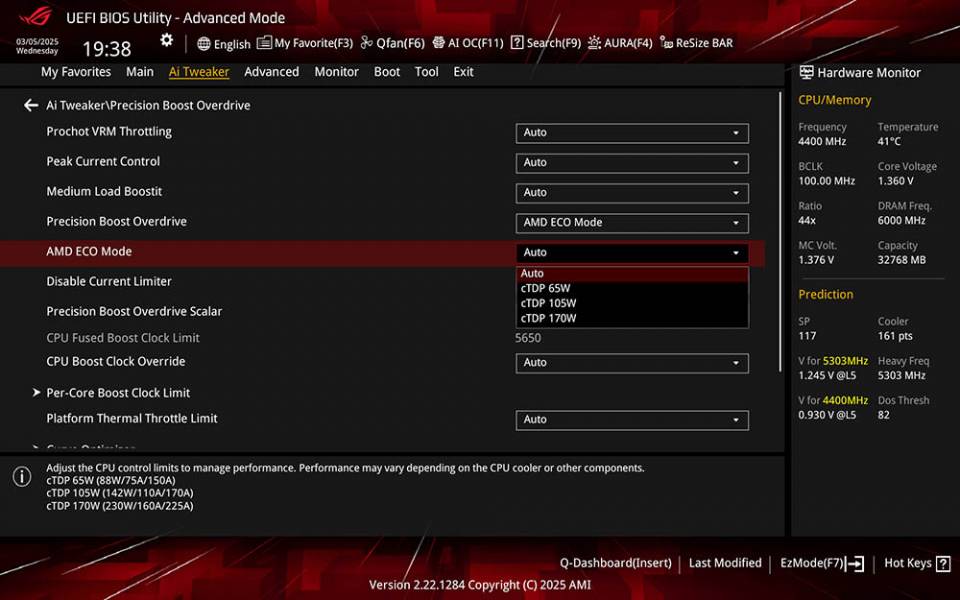Click the 4400 MHz Frequency value
The image size is (960, 600).
pyautogui.click(x=822, y=141)
